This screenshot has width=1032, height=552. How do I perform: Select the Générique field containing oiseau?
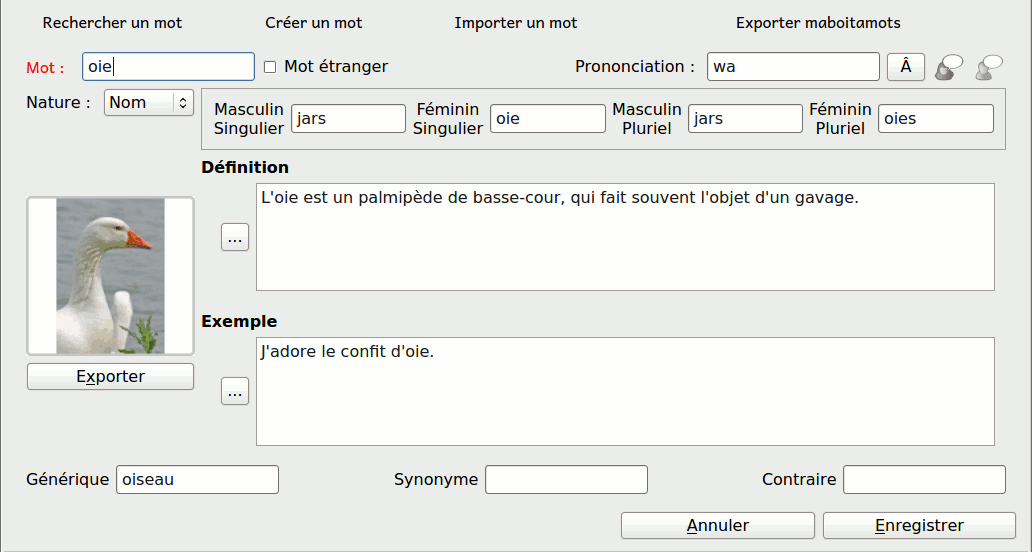point(197,480)
